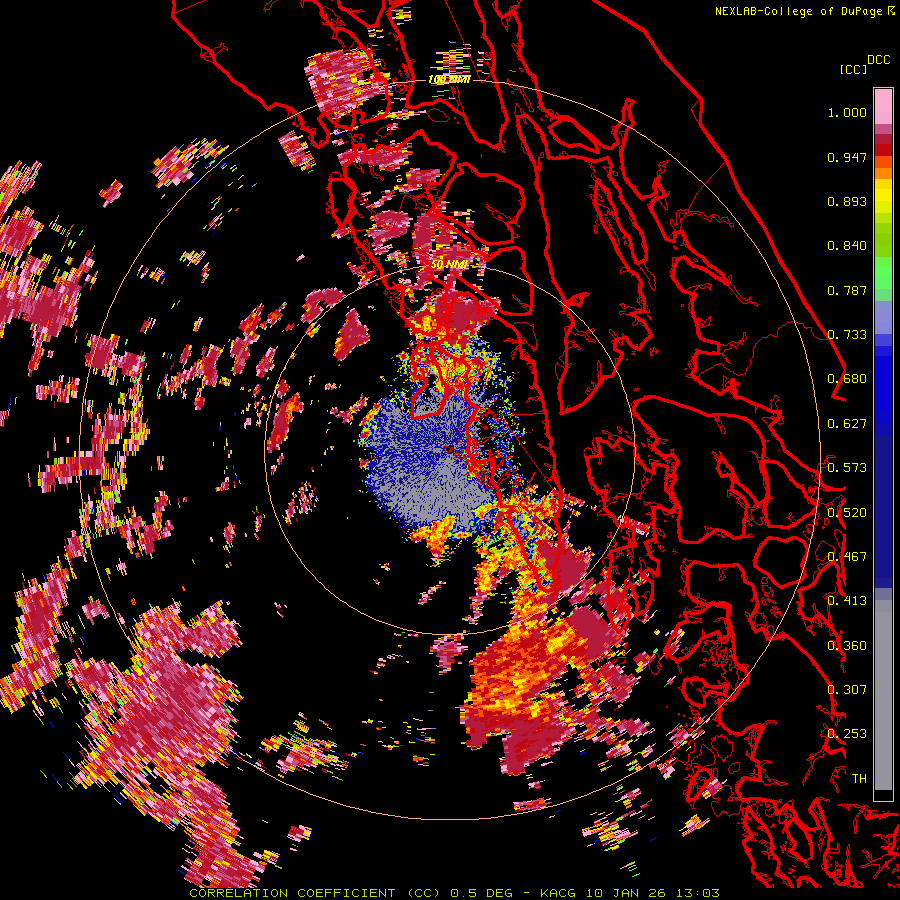This screenshot has height=900, width=900.
Task: Select the 0.840 scale value
Action: [x=847, y=246]
